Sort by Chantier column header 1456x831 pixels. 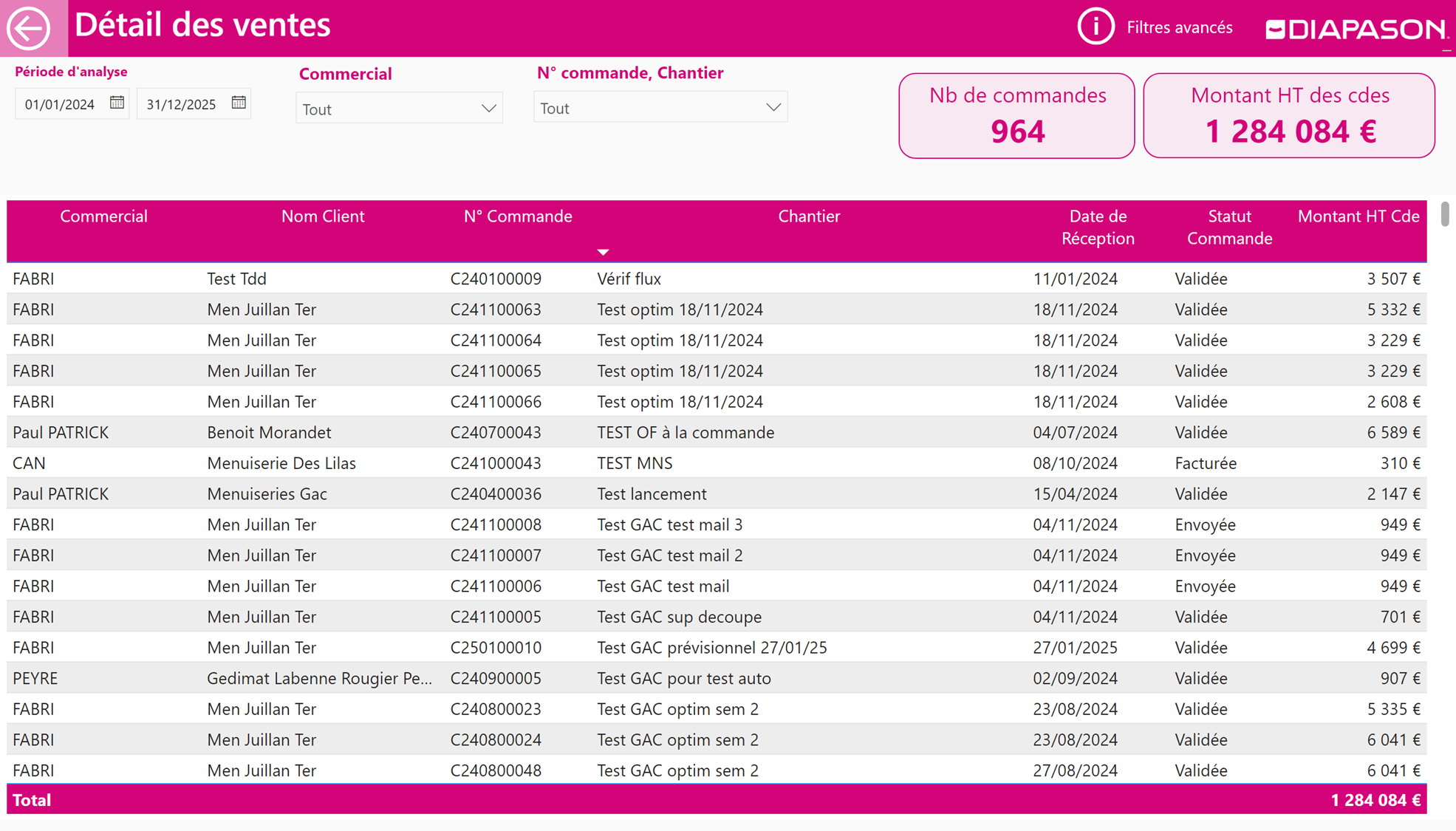tap(808, 216)
